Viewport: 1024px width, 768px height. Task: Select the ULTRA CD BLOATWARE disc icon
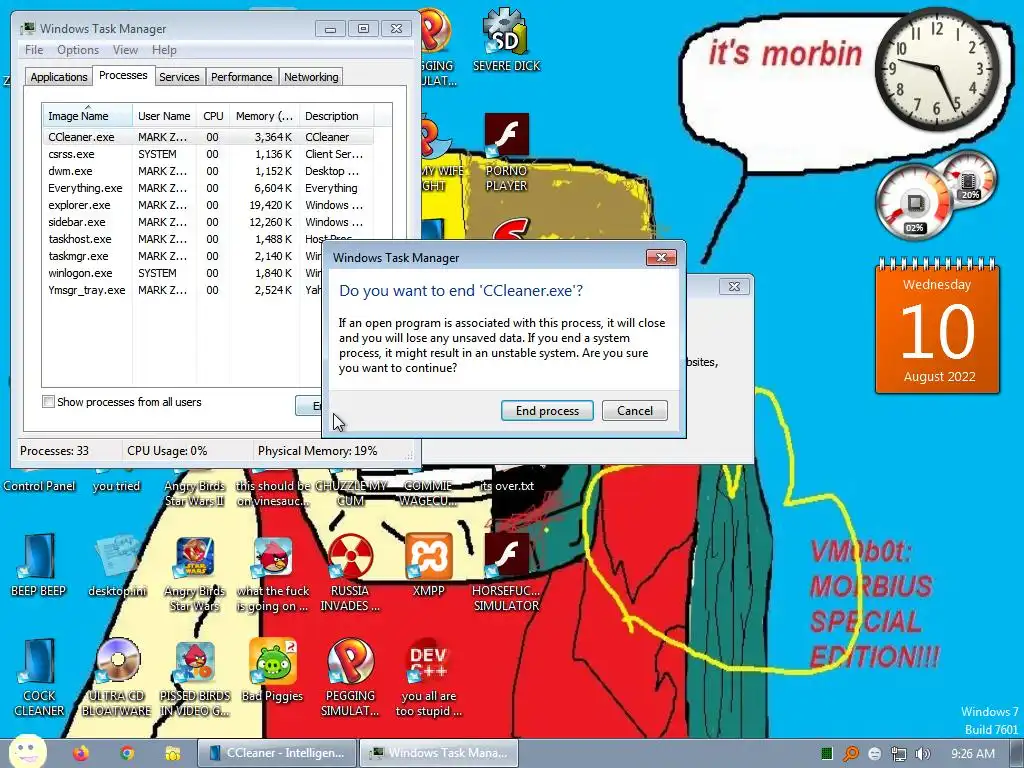pos(116,678)
